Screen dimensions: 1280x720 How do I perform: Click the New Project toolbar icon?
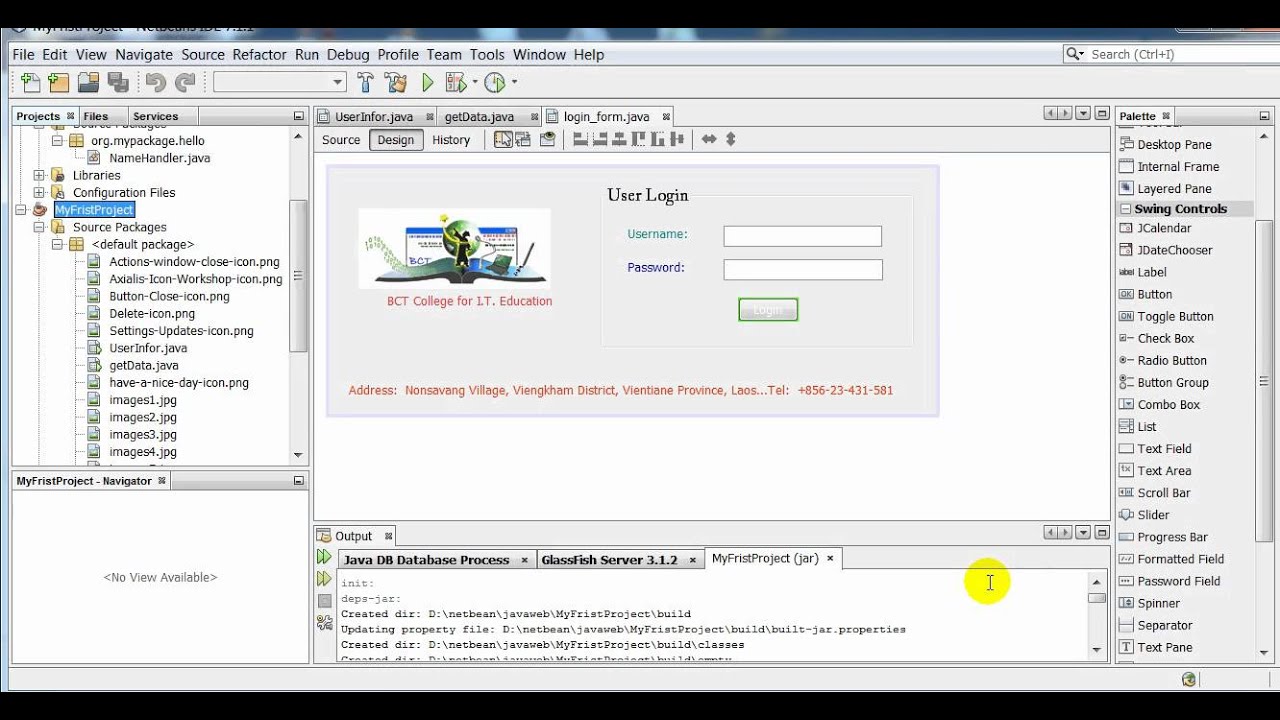(x=59, y=82)
